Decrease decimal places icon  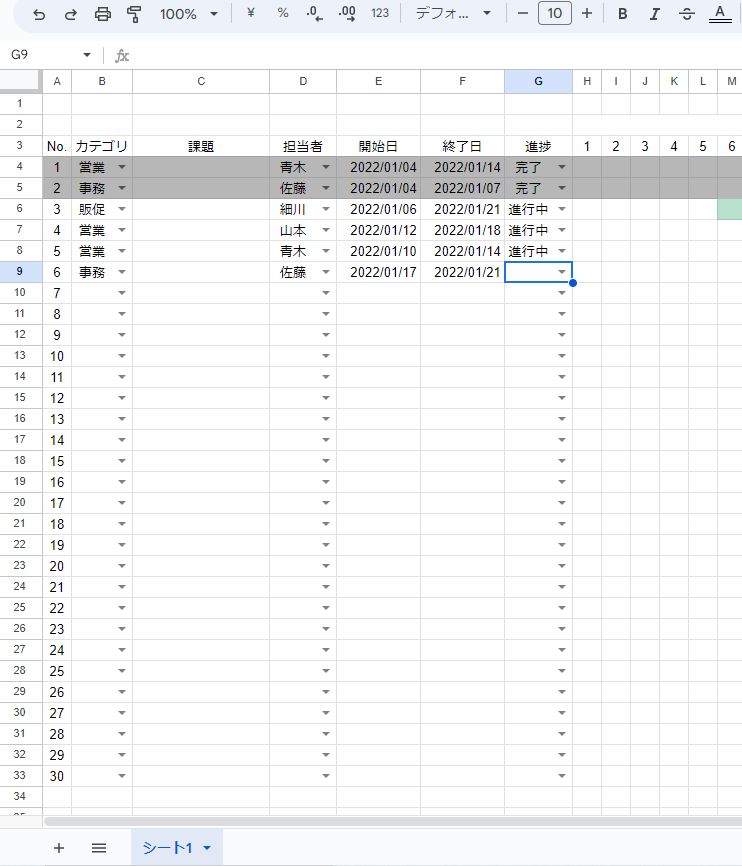[x=314, y=14]
